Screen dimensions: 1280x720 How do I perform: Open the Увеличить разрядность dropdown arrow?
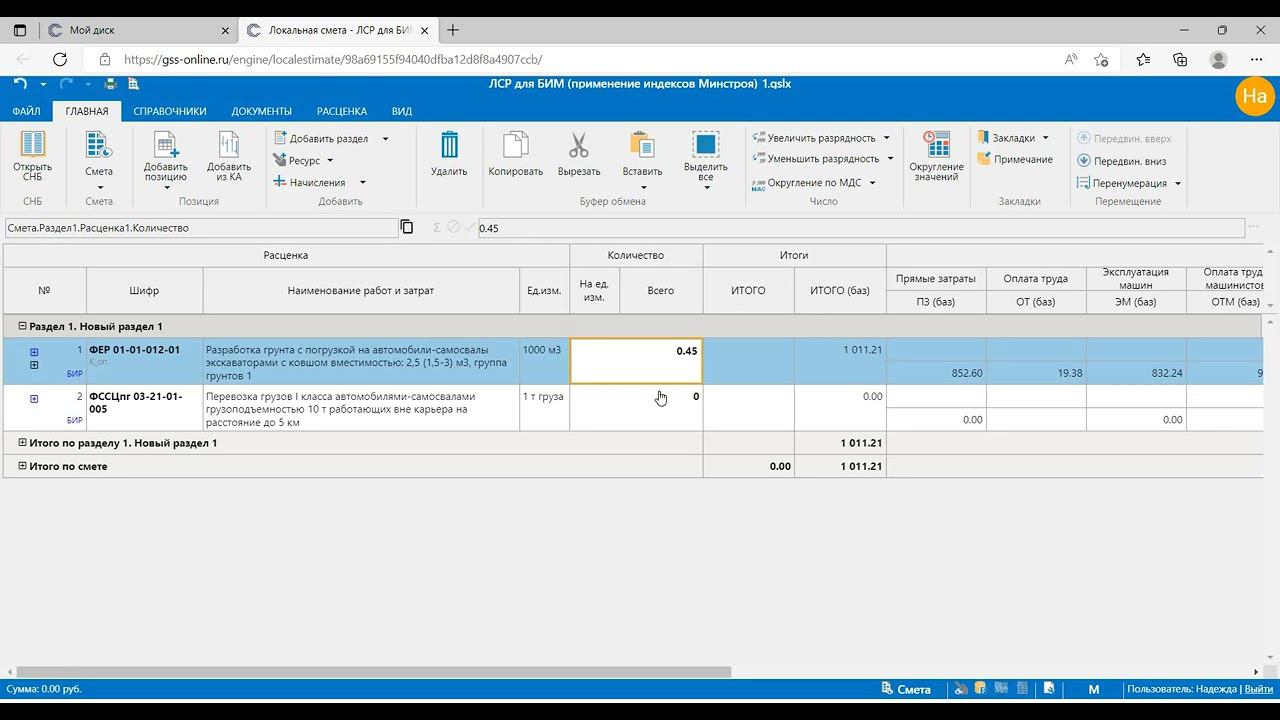(x=887, y=138)
